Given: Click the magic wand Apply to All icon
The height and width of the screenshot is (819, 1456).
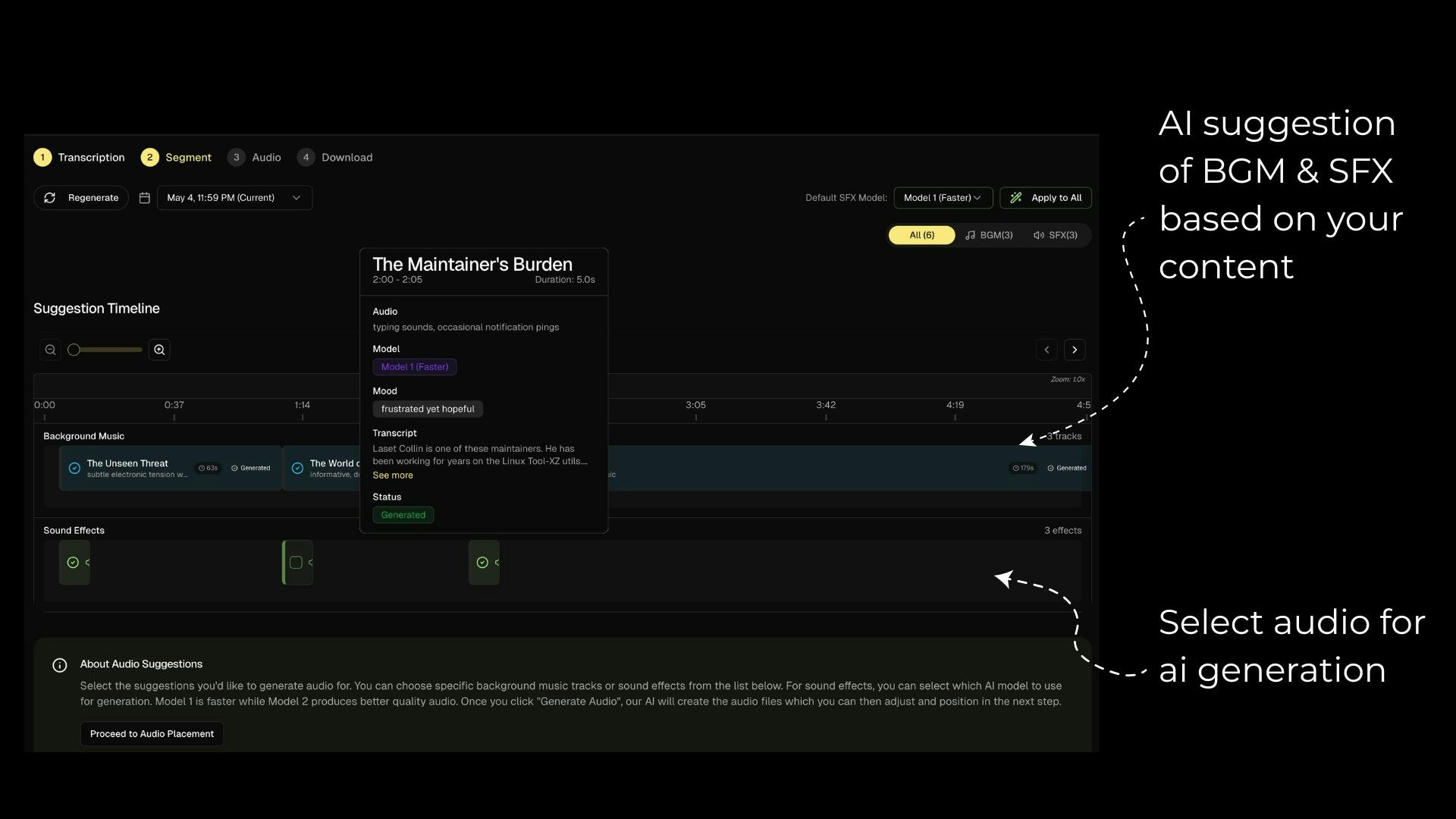Looking at the screenshot, I should point(1016,198).
